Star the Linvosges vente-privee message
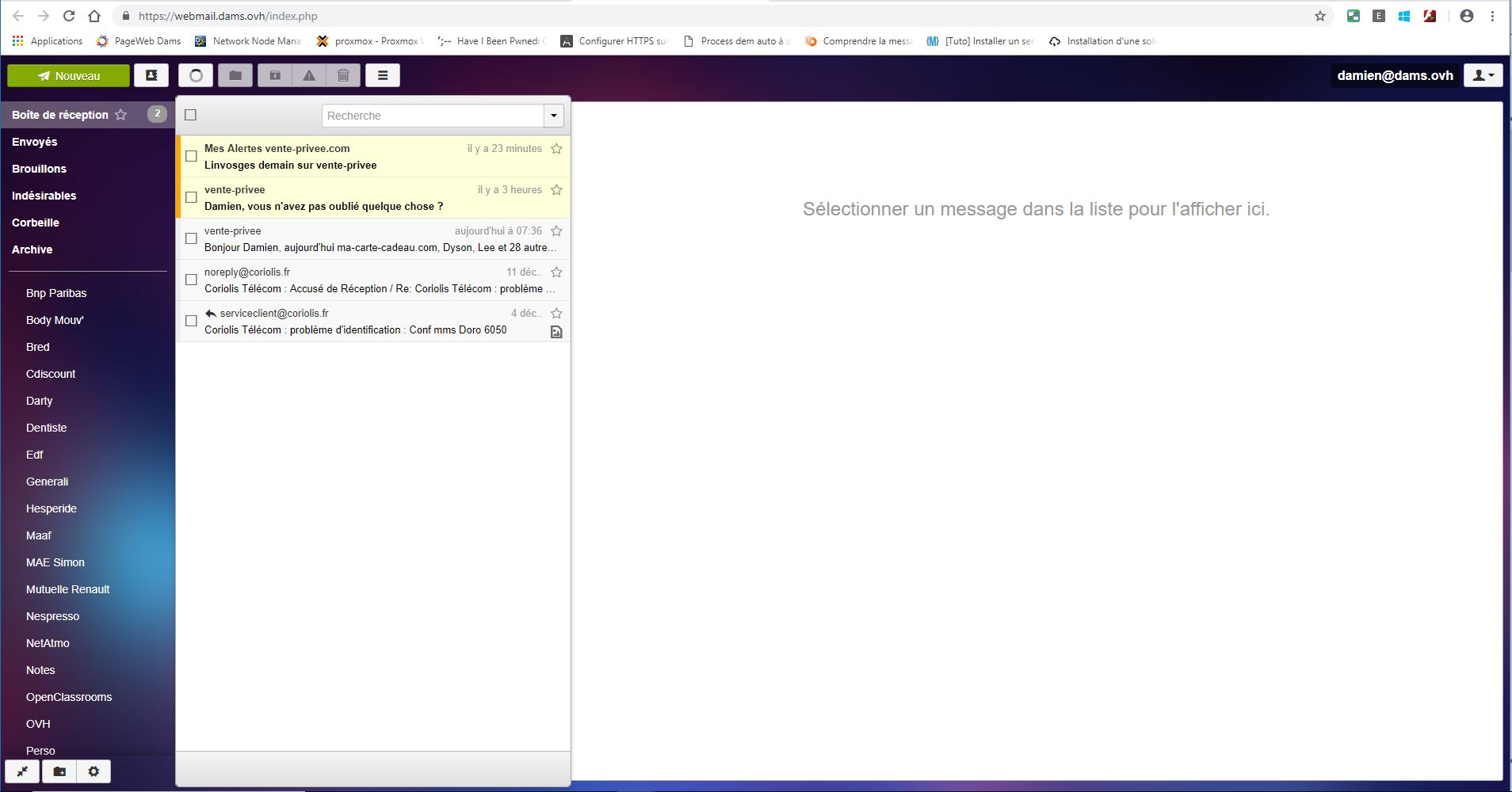 [556, 149]
